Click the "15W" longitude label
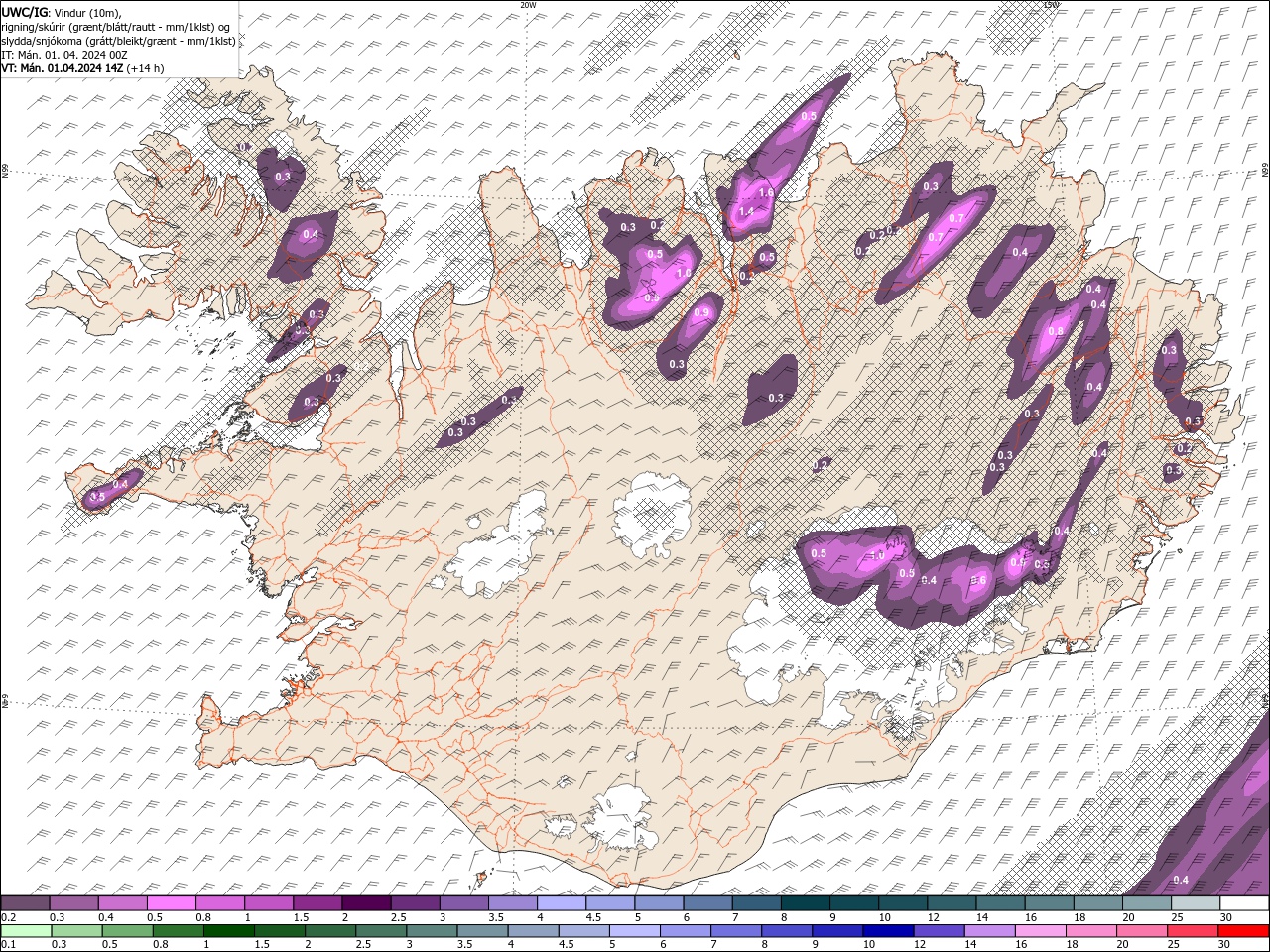Screen dimensions: 1270x952 click(1051, 5)
